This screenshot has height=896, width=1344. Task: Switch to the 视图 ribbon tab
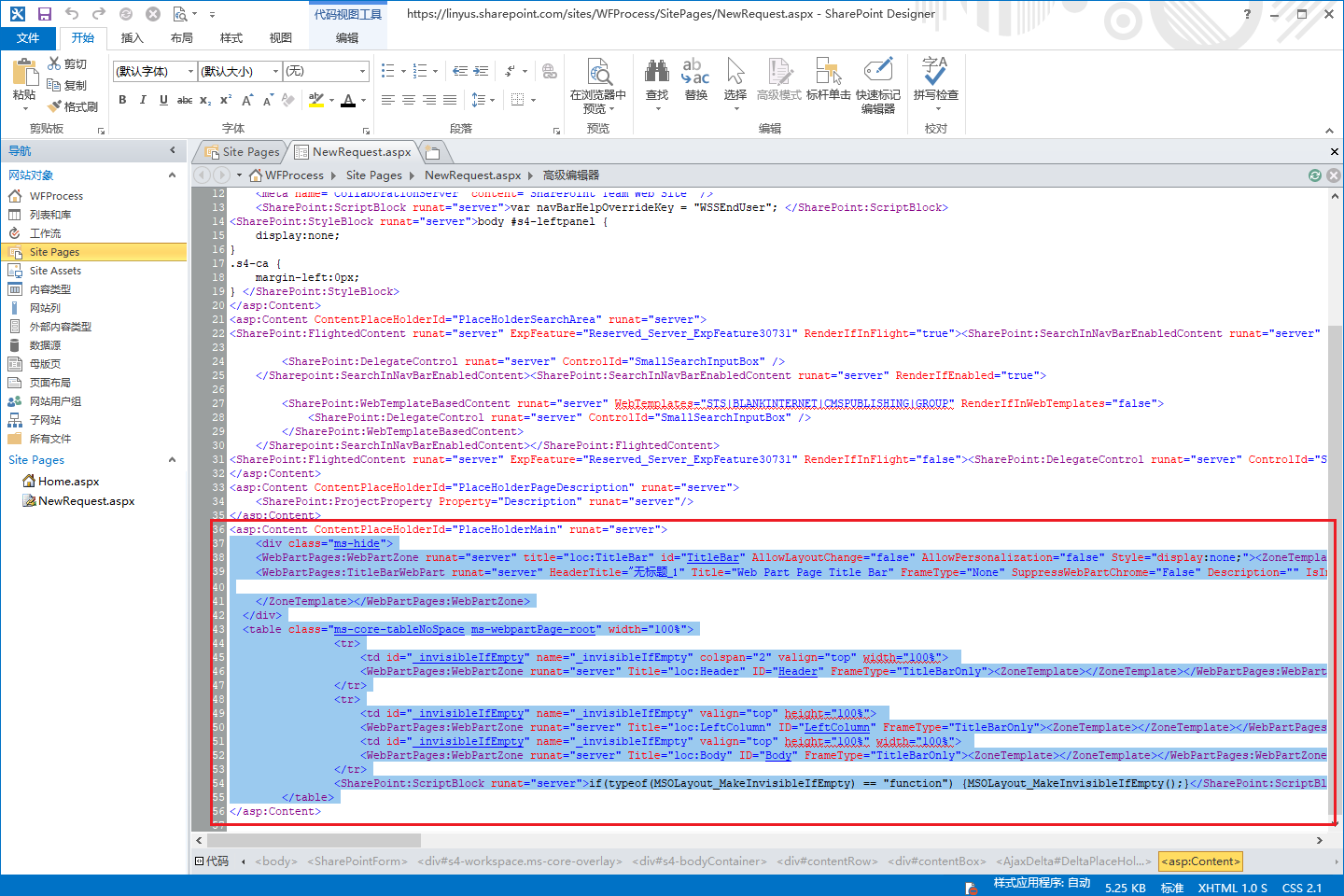tap(281, 38)
